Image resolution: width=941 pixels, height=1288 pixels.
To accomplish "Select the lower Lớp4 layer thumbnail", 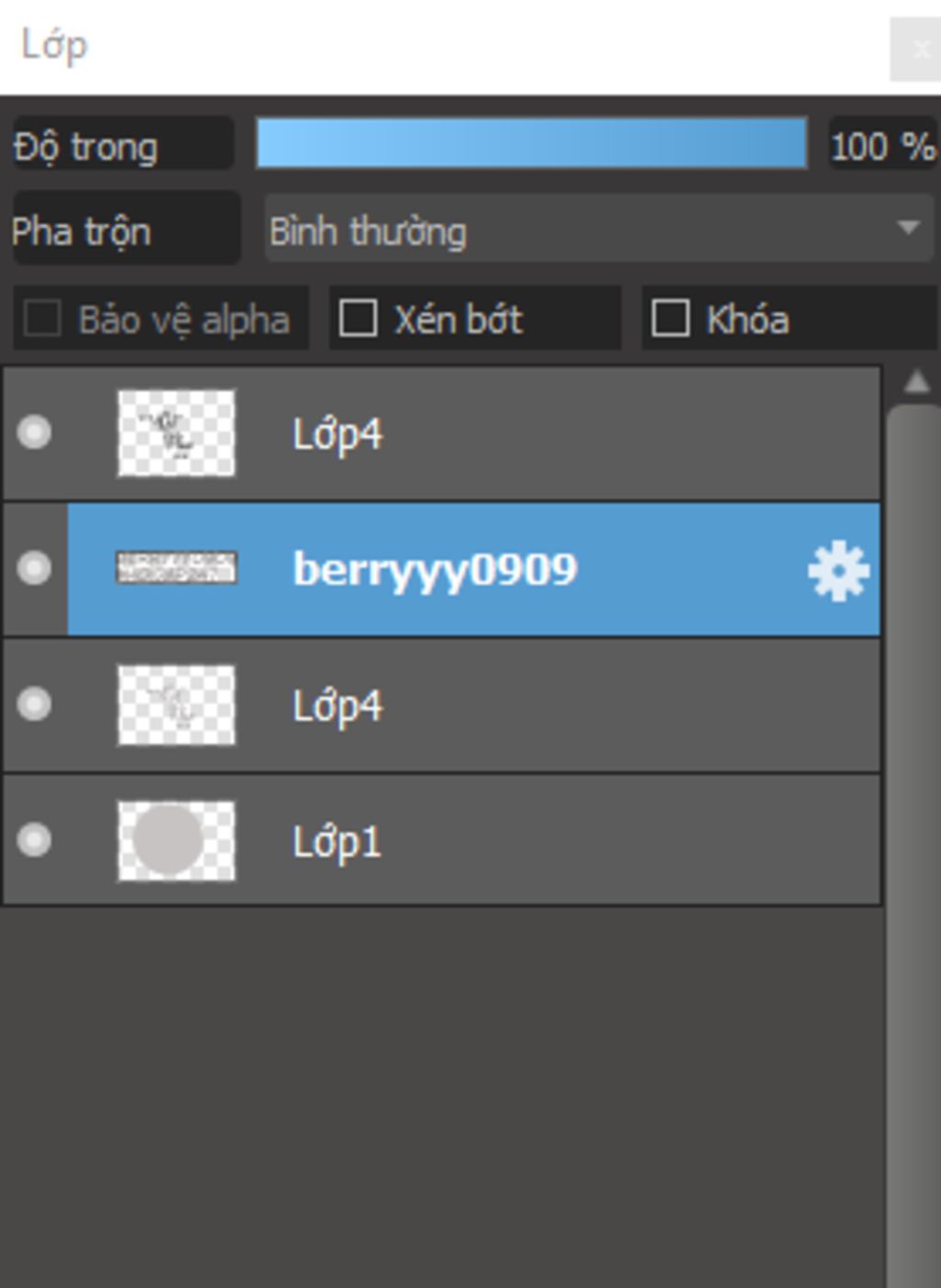I will (x=176, y=705).
